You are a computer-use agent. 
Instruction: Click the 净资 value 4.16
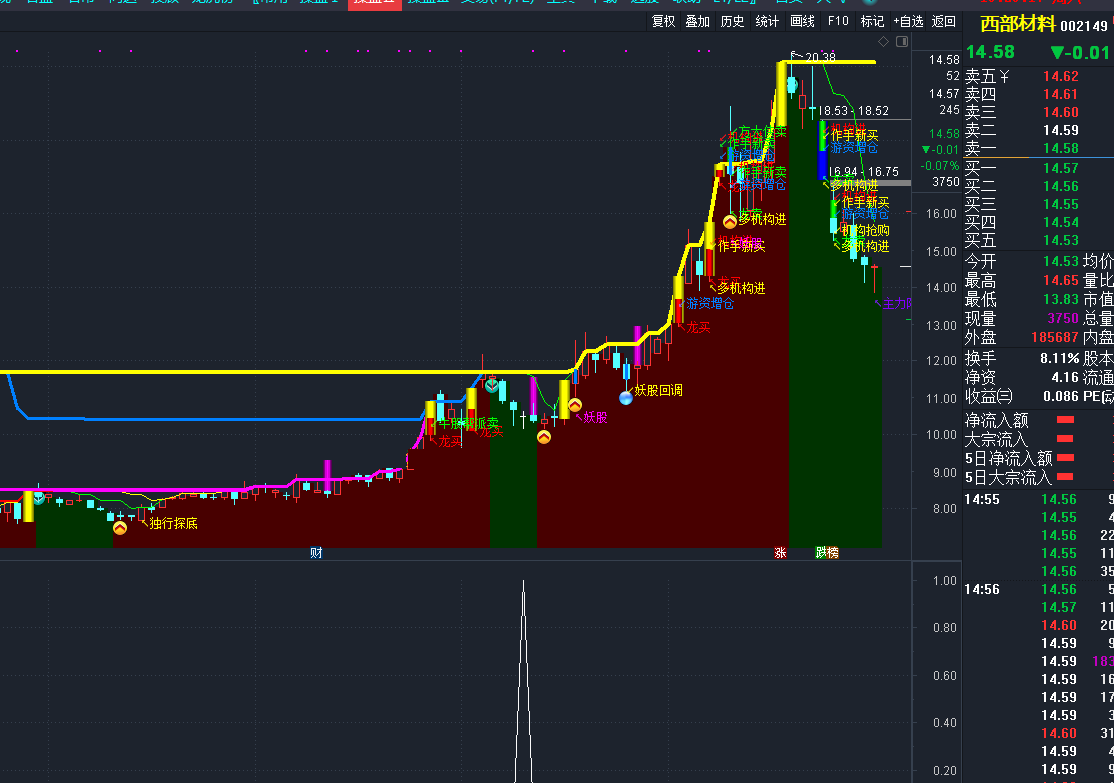pyautogui.click(x=1065, y=377)
